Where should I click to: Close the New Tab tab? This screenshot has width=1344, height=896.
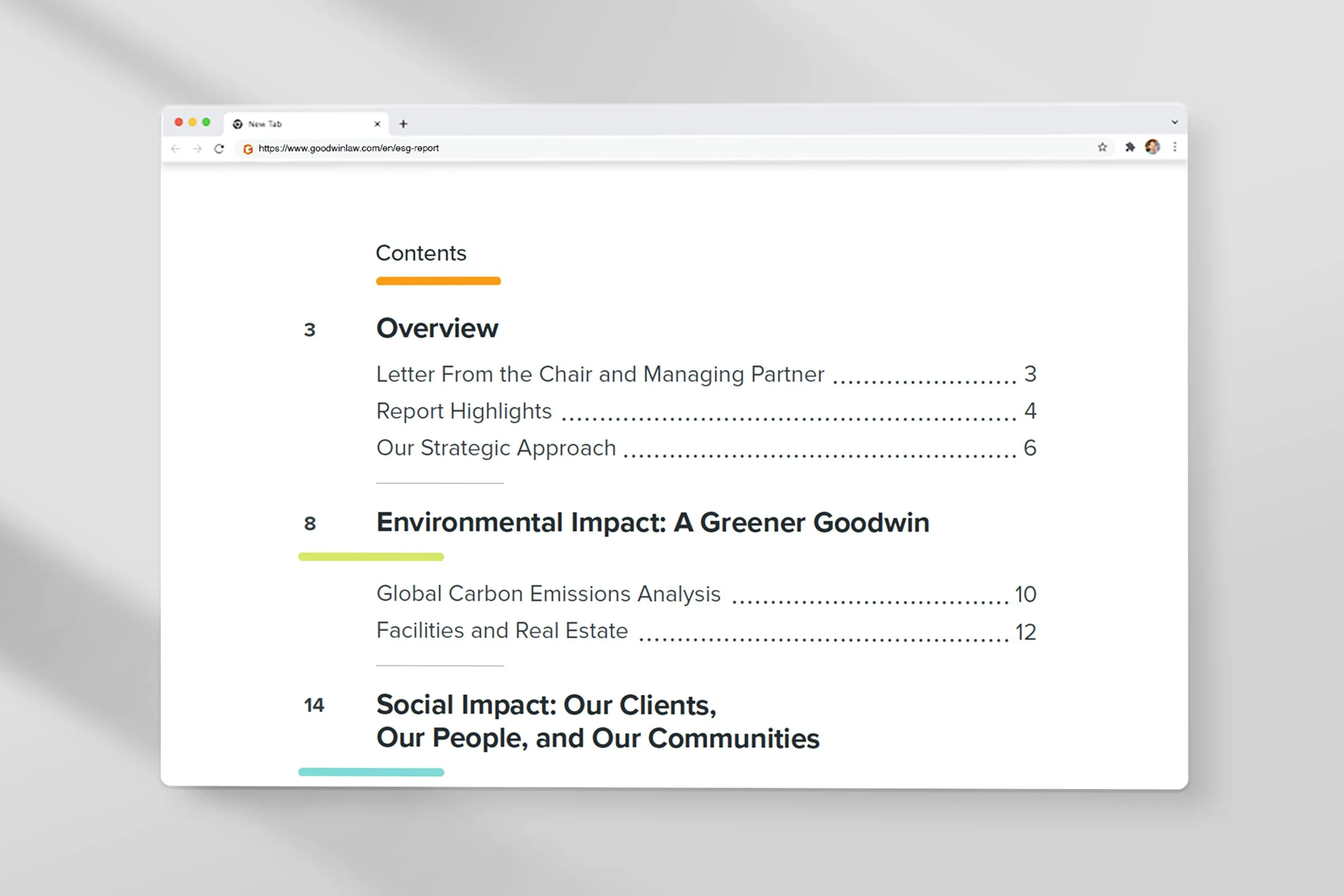377,123
